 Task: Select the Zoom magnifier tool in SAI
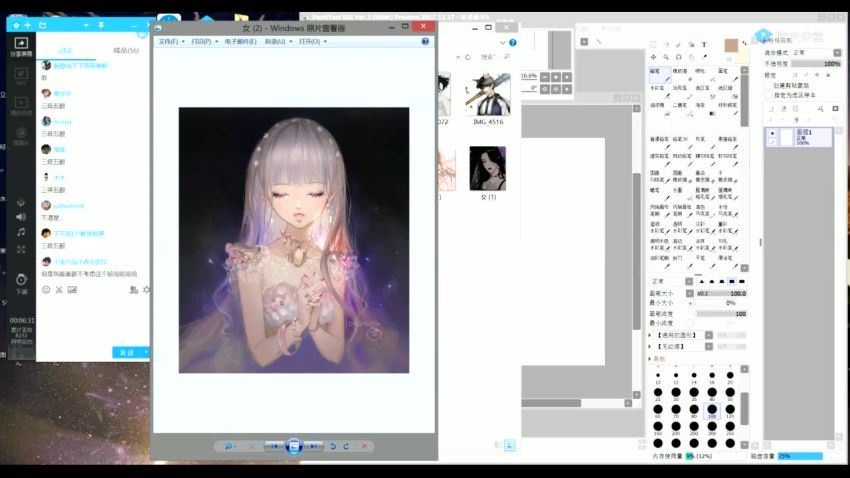(x=666, y=57)
